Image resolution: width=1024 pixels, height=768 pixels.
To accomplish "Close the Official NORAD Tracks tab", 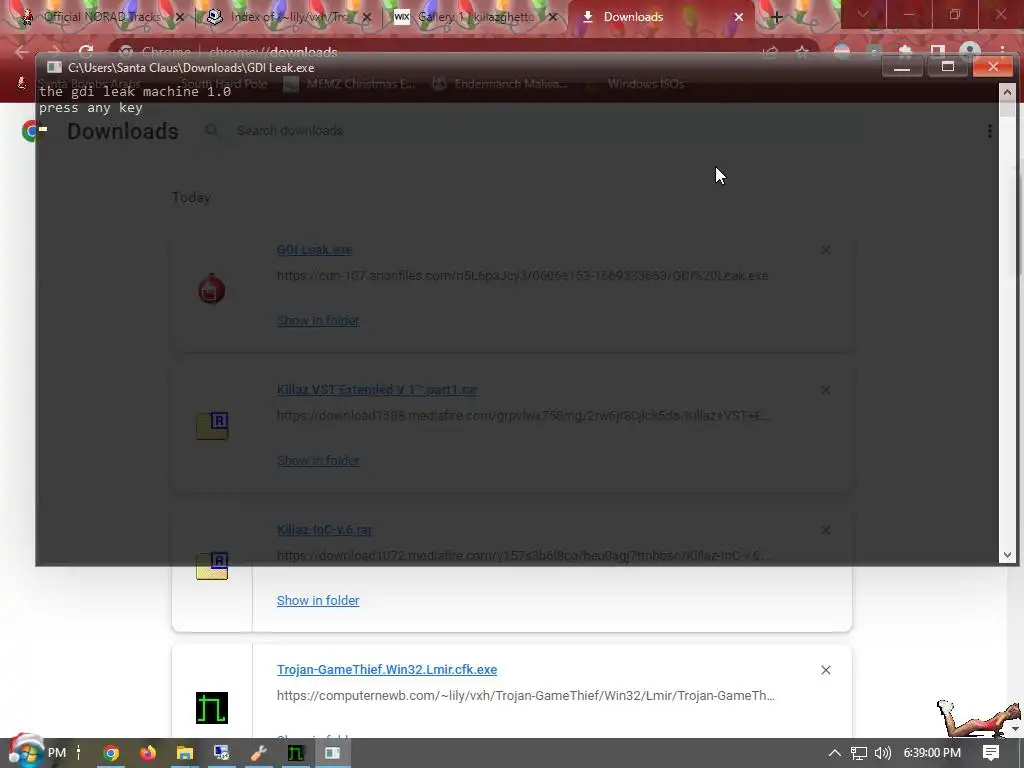I will (180, 18).
